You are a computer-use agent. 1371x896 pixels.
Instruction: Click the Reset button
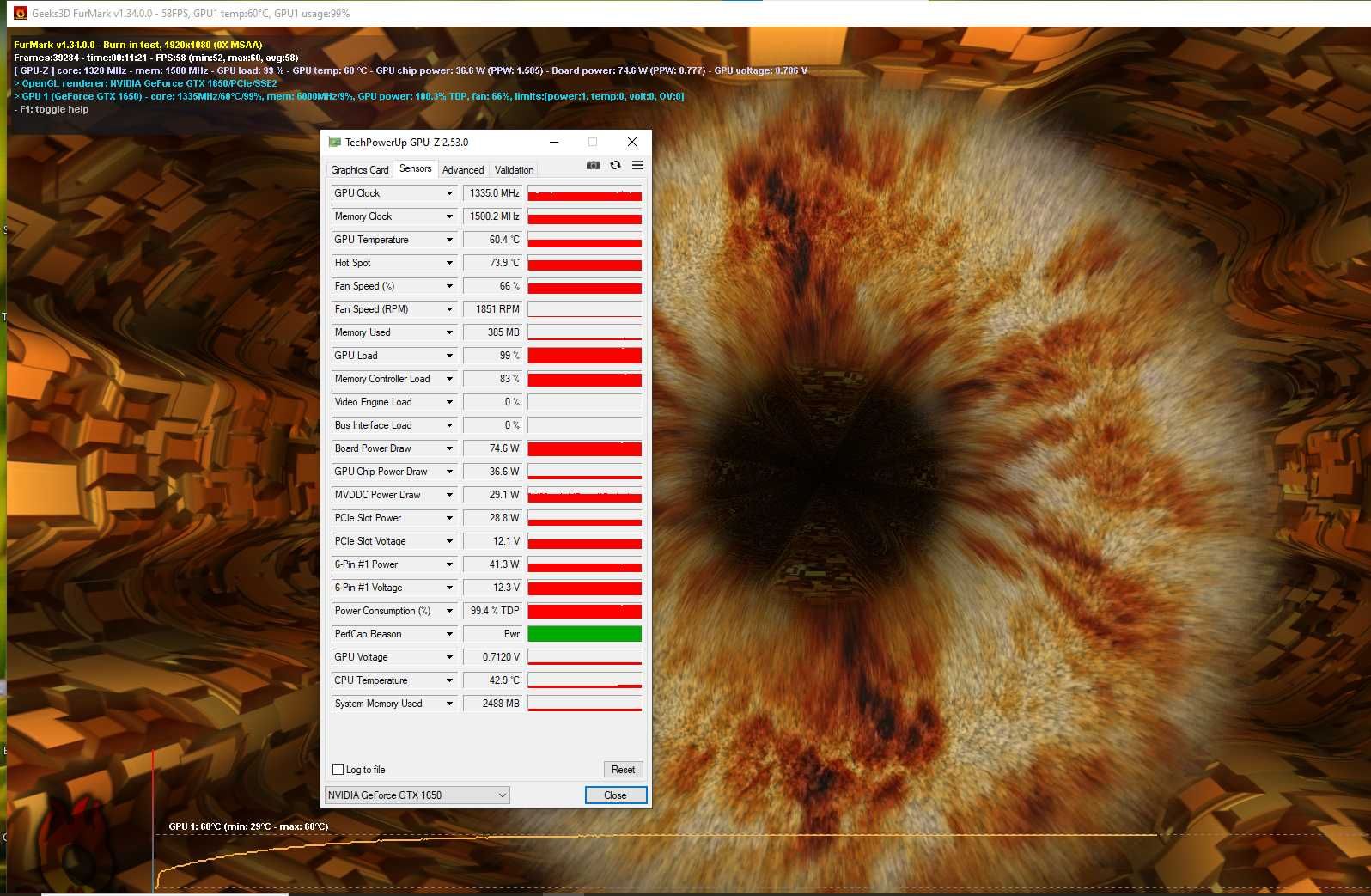tap(623, 770)
